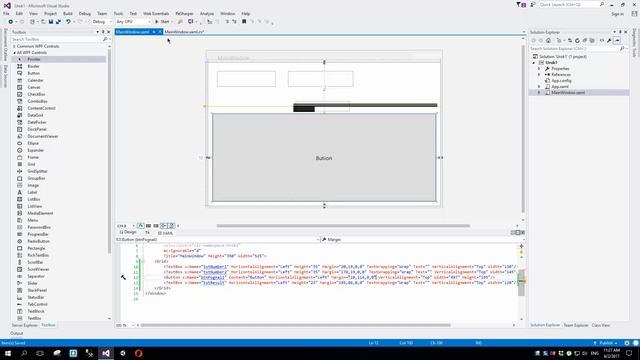Select ProgressBar control in Toolbox
The width and height of the screenshot is (640, 360).
click(38, 234)
